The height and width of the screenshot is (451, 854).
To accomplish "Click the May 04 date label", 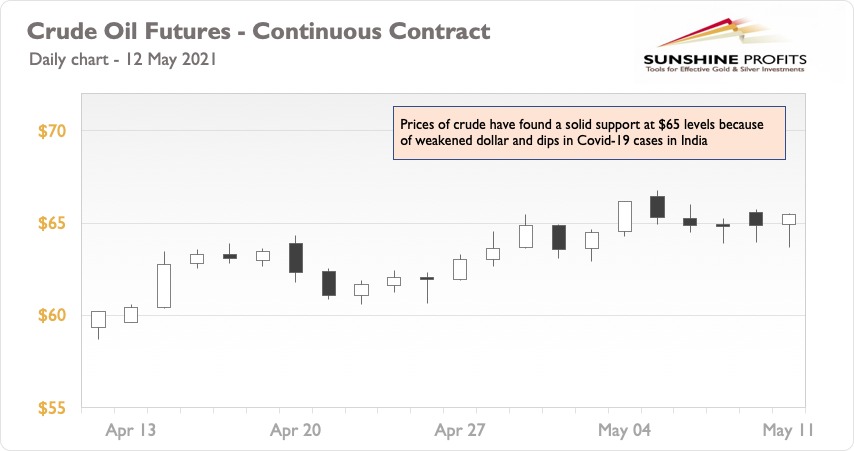I will [624, 430].
